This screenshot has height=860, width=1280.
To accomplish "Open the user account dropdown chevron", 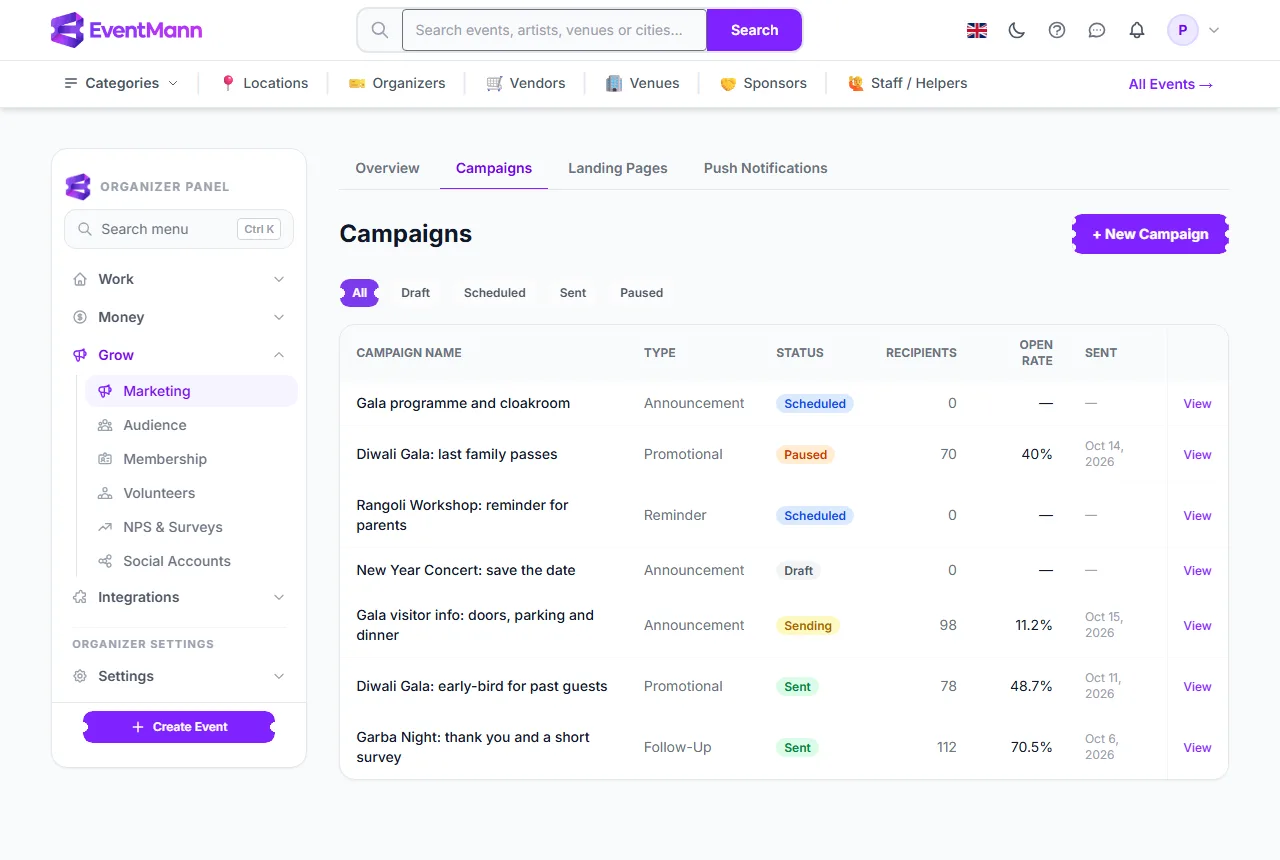I will [x=1214, y=30].
